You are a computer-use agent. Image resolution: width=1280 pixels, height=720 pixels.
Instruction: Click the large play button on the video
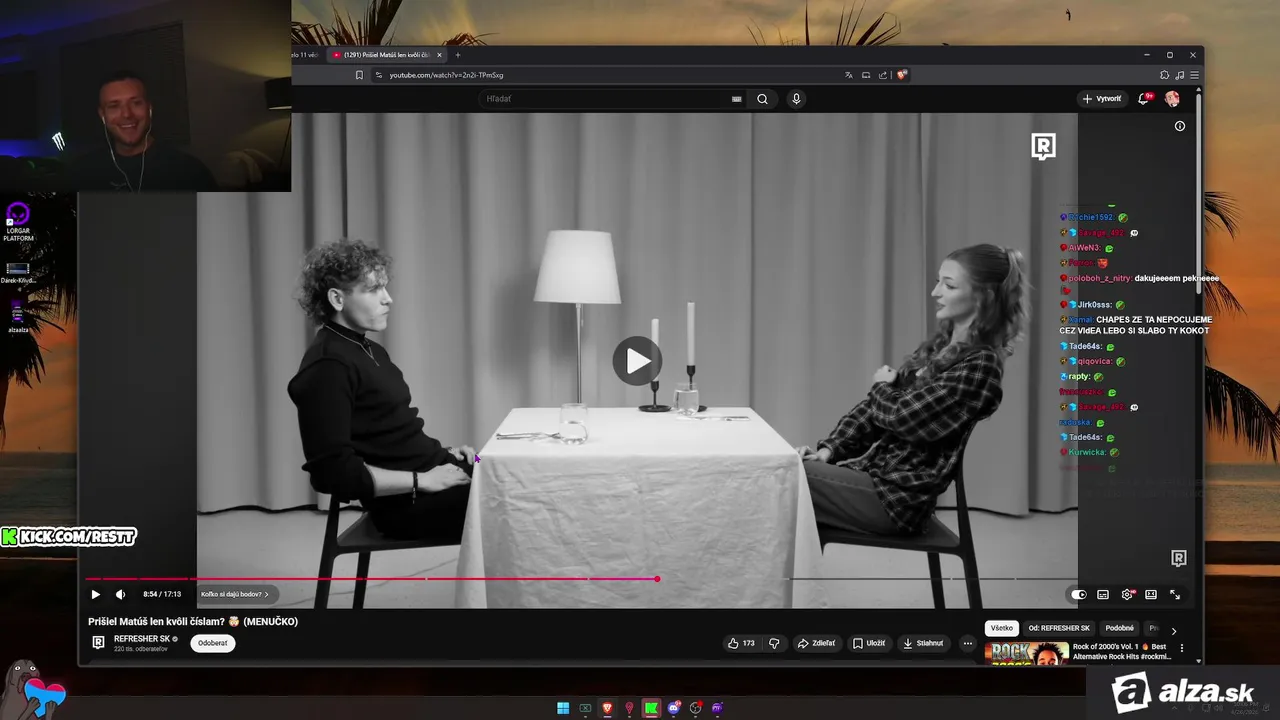[x=637, y=361]
